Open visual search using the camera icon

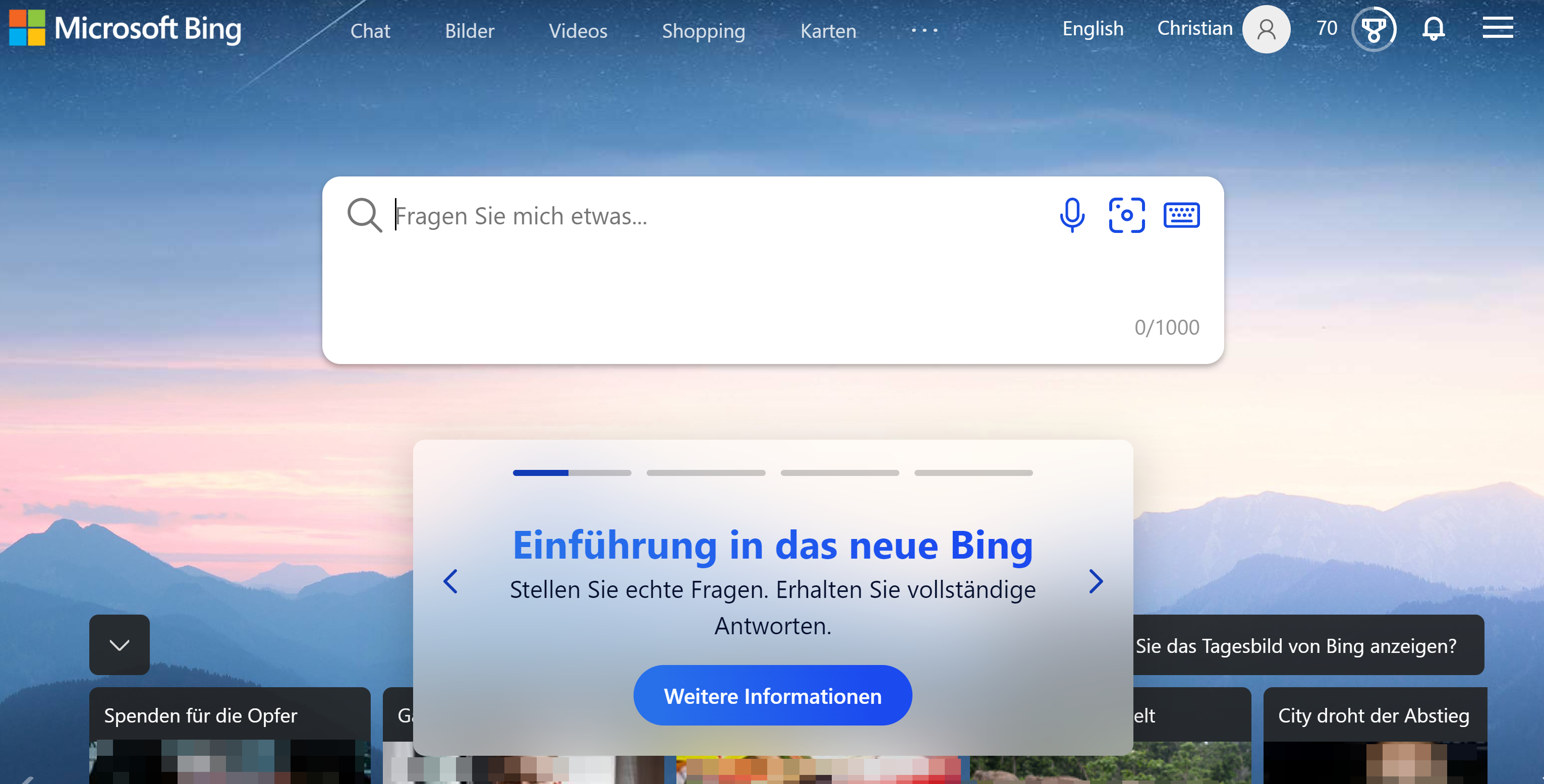coord(1127,215)
